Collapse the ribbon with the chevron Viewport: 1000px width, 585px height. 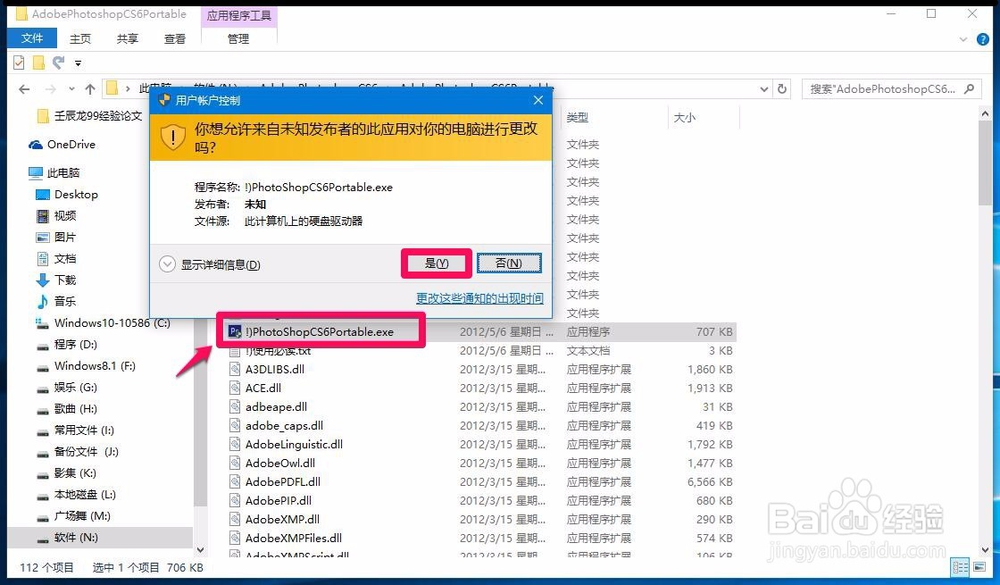(963, 40)
